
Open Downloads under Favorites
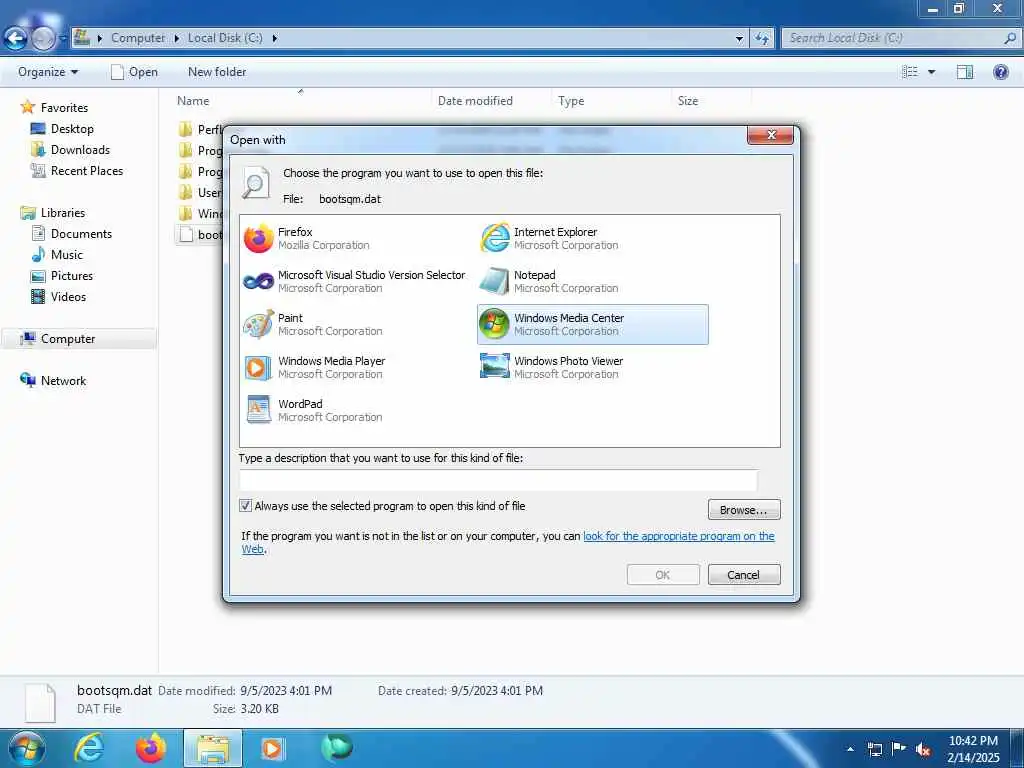click(80, 150)
